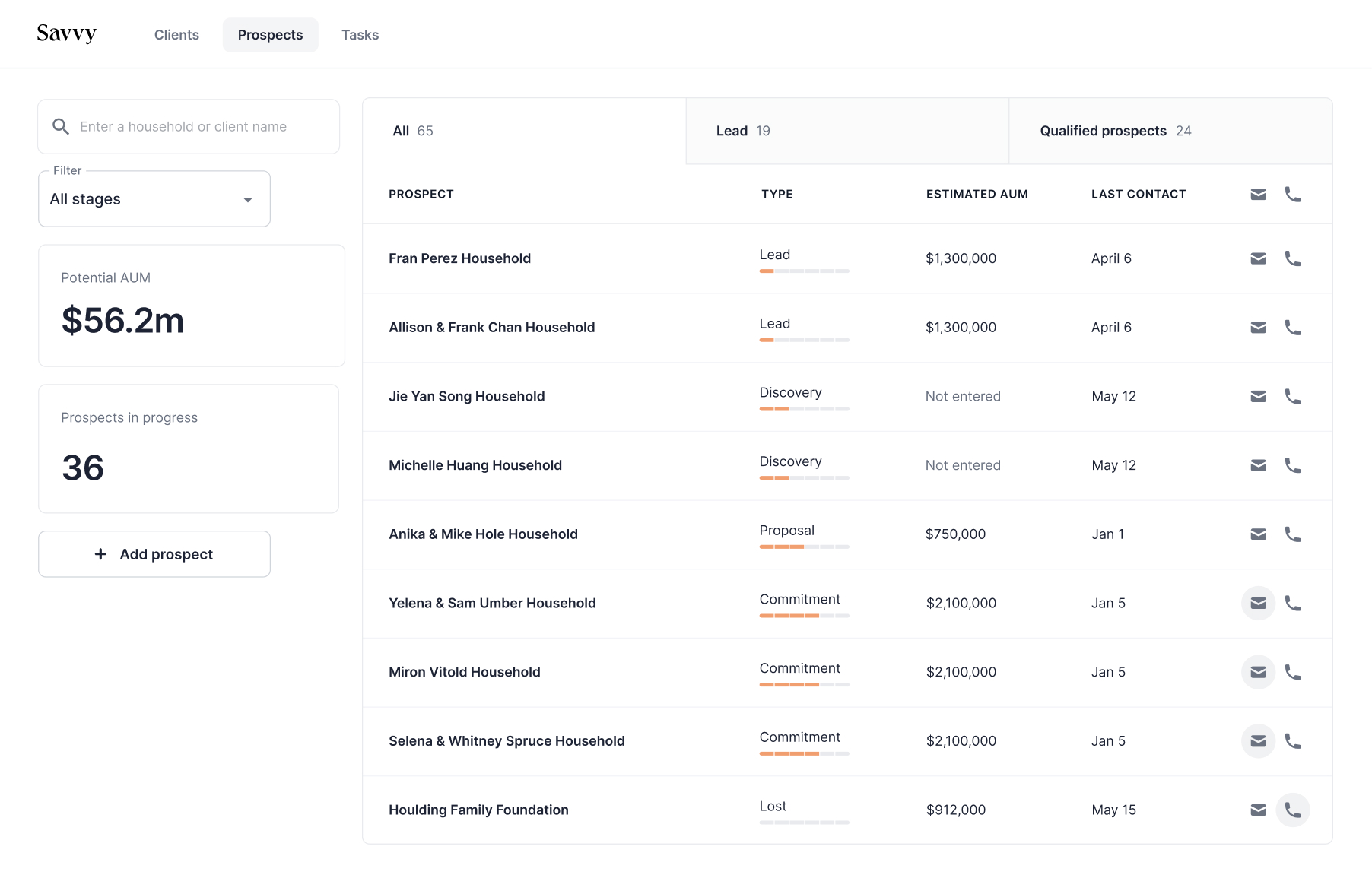Click the Add prospect button

coord(154,554)
